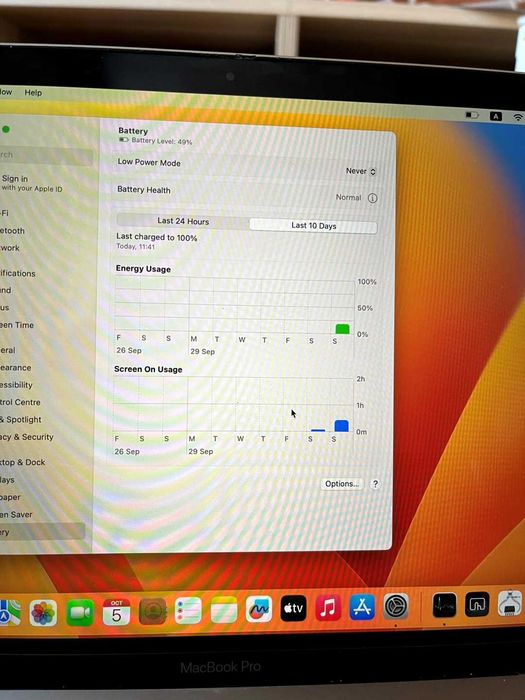Click the Today, 11:41 text
525x700 pixels.
[136, 247]
